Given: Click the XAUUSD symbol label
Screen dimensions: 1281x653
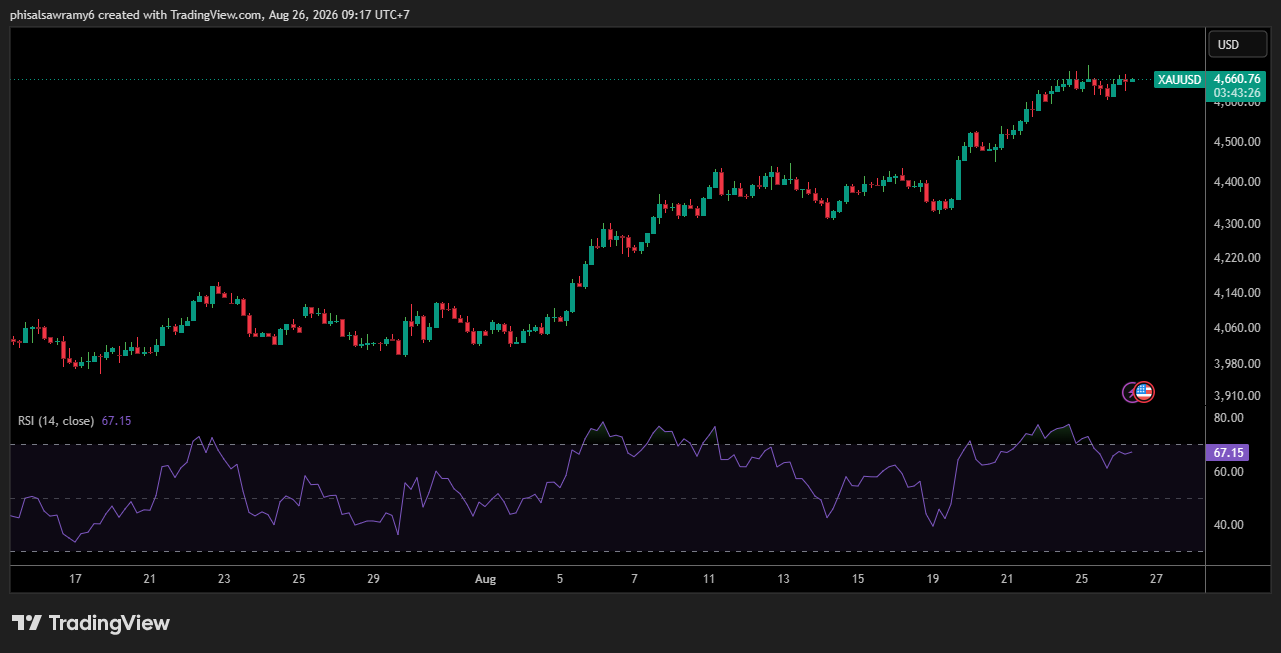Looking at the screenshot, I should pyautogui.click(x=1179, y=79).
